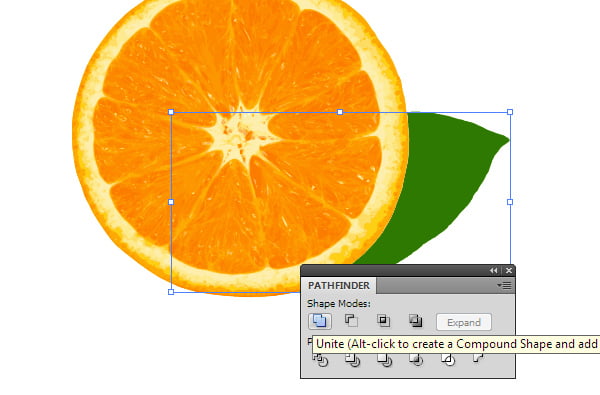Select the Intersect shape mode icon

coord(383,320)
